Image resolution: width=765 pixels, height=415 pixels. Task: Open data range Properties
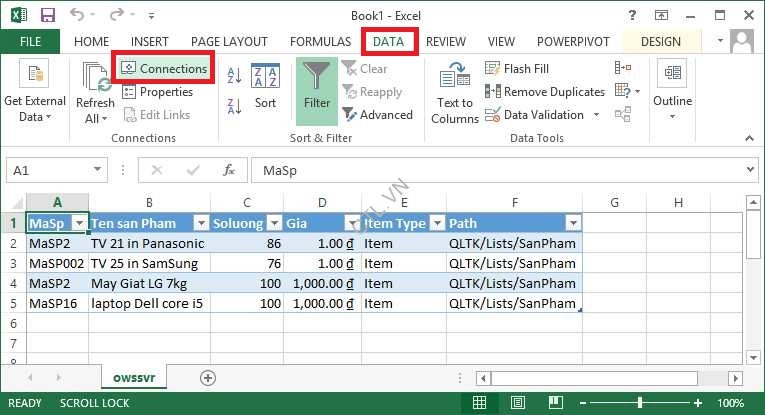[x=158, y=92]
